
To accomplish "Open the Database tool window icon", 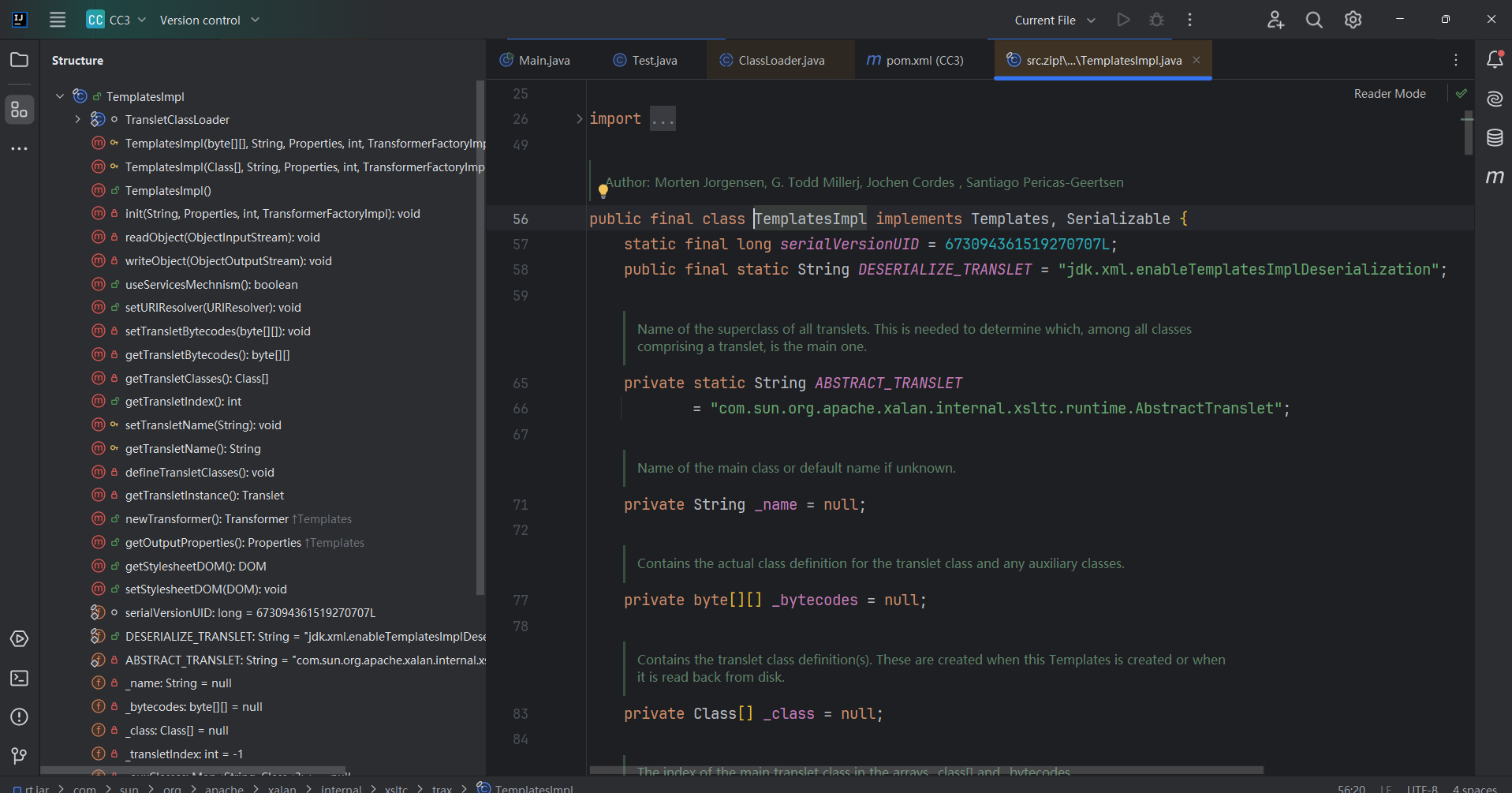I will point(1495,137).
